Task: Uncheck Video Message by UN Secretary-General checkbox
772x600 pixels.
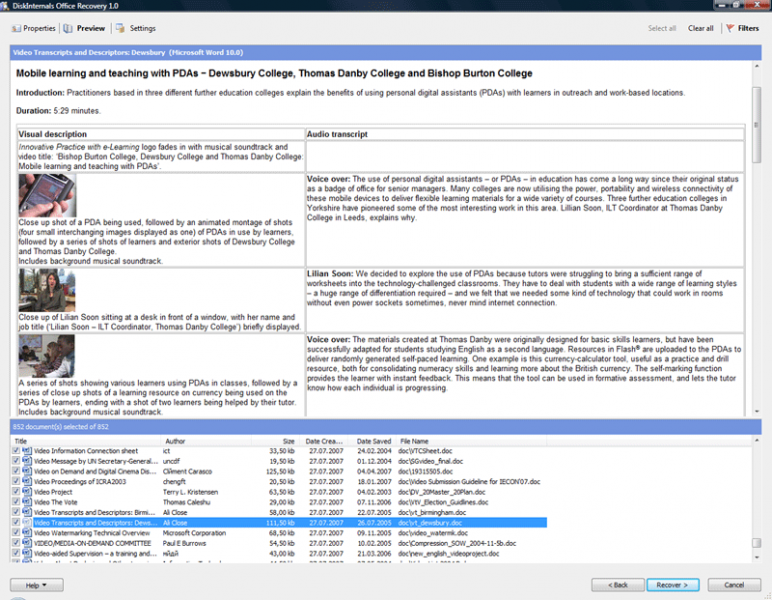Action: click(16, 461)
